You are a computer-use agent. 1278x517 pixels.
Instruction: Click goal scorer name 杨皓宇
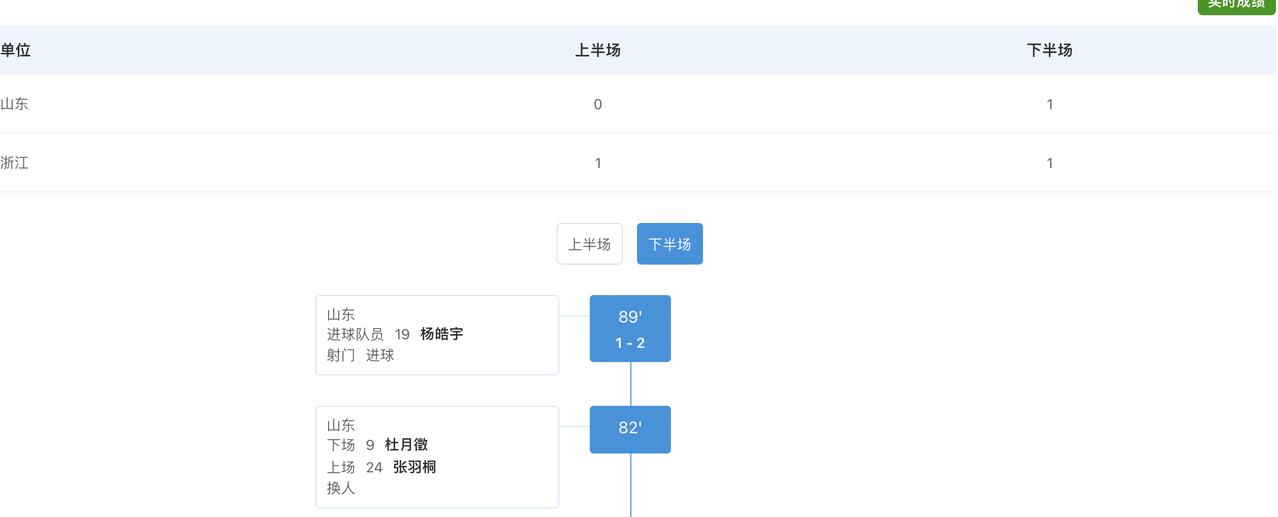coord(441,334)
